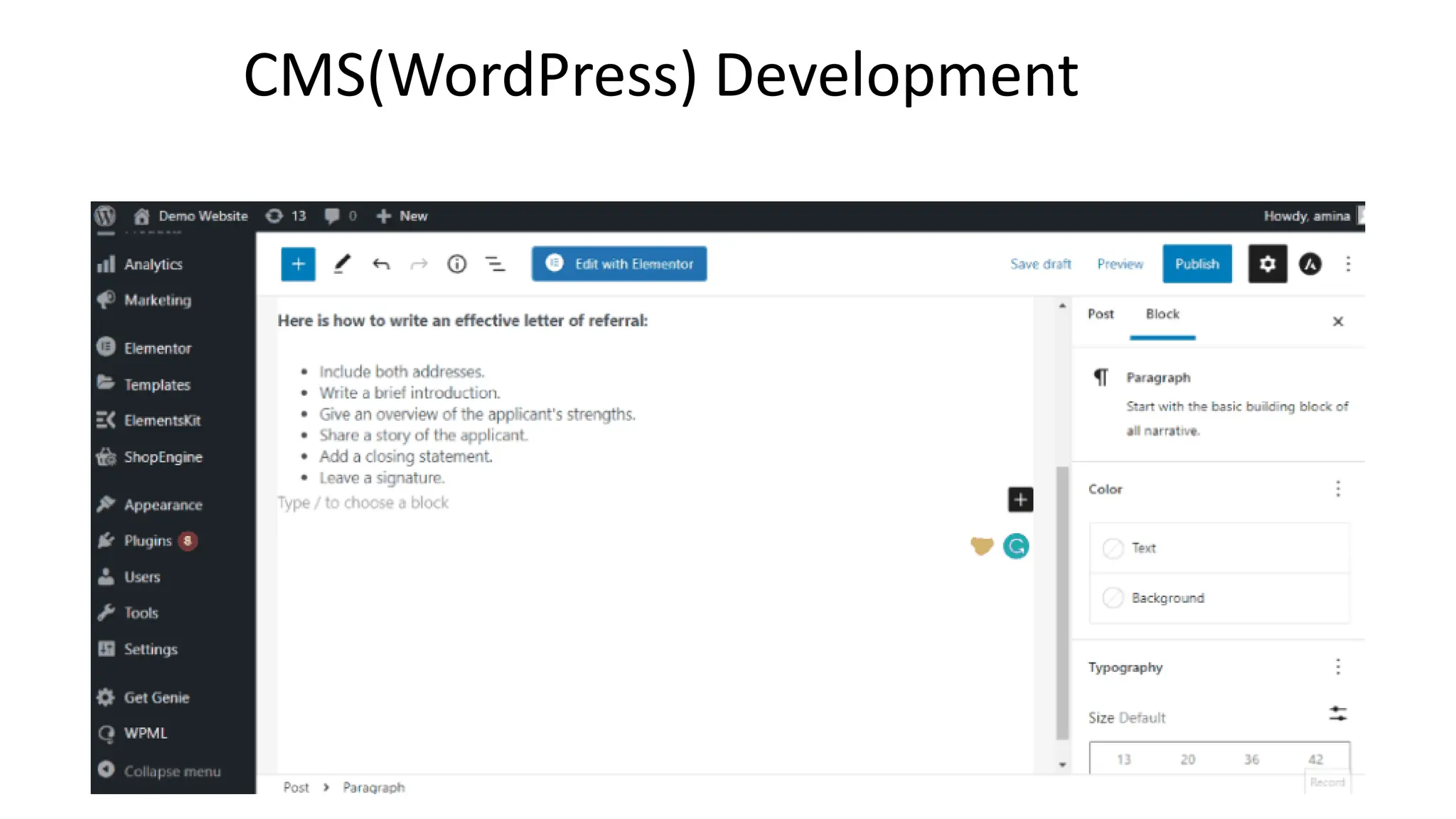Toggle the Settings gear sidebar
This screenshot has width=1456, height=819.
[x=1268, y=264]
